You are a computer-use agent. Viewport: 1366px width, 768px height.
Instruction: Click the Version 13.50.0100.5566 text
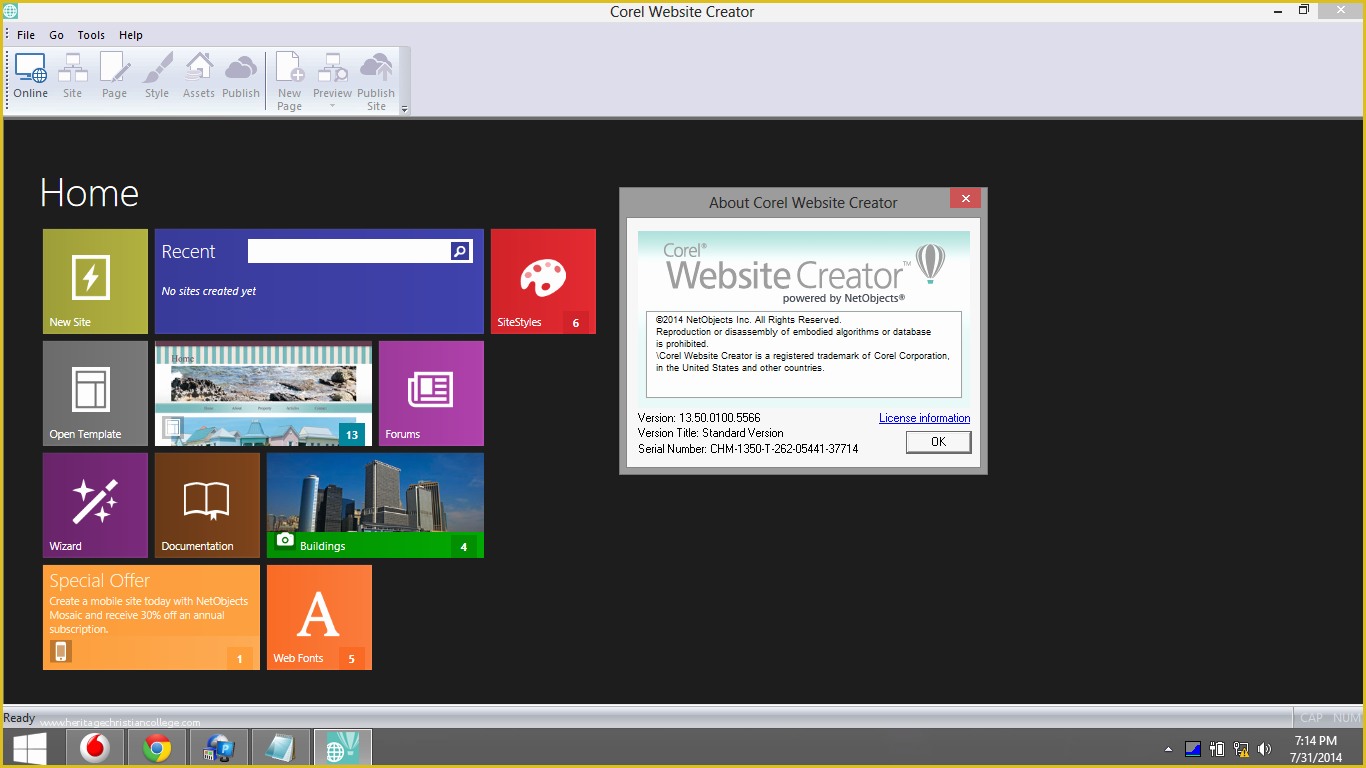[699, 418]
